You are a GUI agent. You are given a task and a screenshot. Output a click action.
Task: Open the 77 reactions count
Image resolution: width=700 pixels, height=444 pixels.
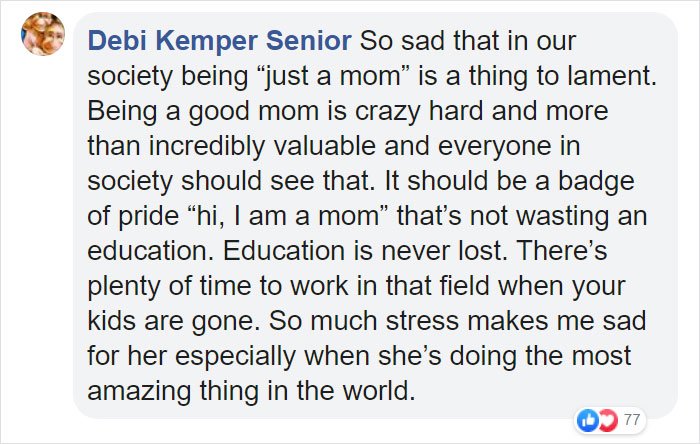point(632,420)
